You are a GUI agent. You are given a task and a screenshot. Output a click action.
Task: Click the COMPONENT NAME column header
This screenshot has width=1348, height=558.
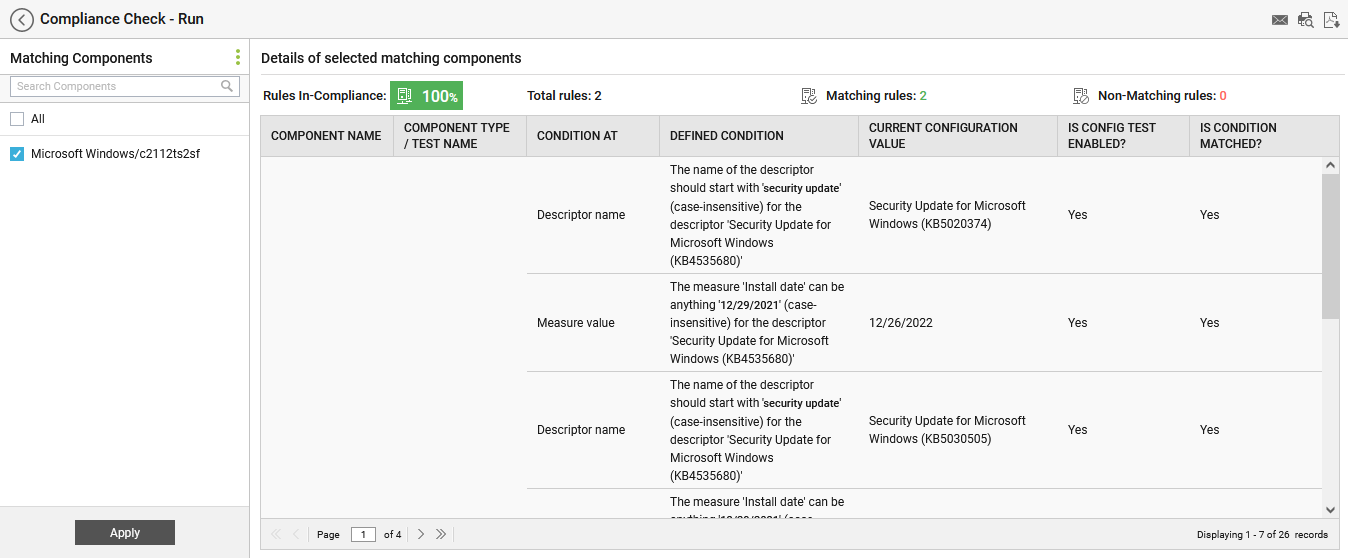pyautogui.click(x=326, y=136)
